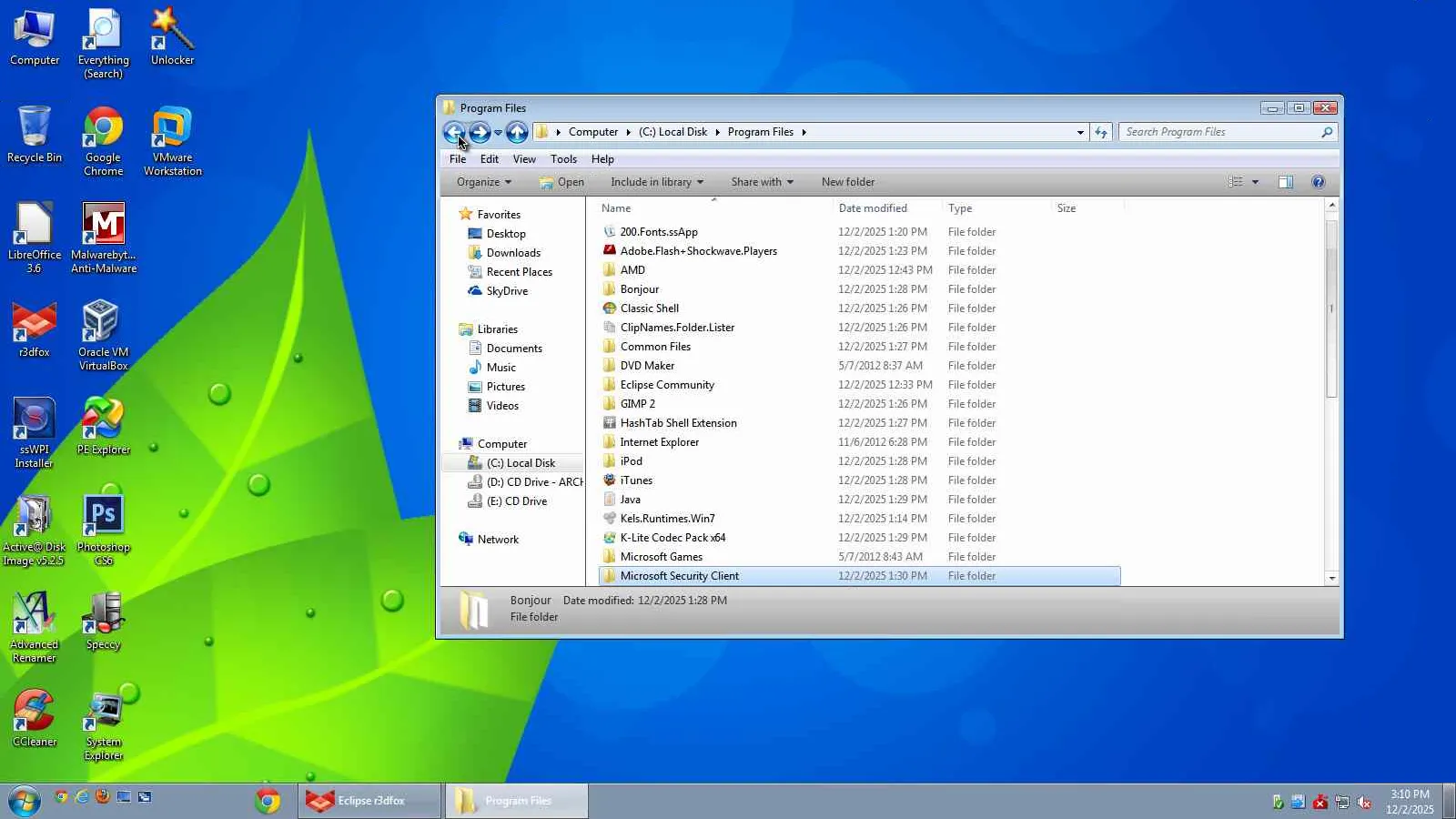Image resolution: width=1456 pixels, height=819 pixels.
Task: Select the iTunes folder icon
Action: coord(610,480)
